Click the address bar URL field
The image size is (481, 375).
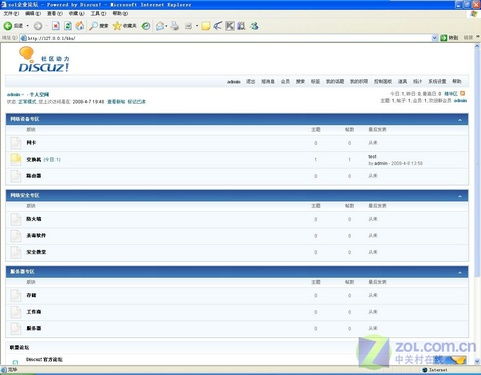point(227,38)
